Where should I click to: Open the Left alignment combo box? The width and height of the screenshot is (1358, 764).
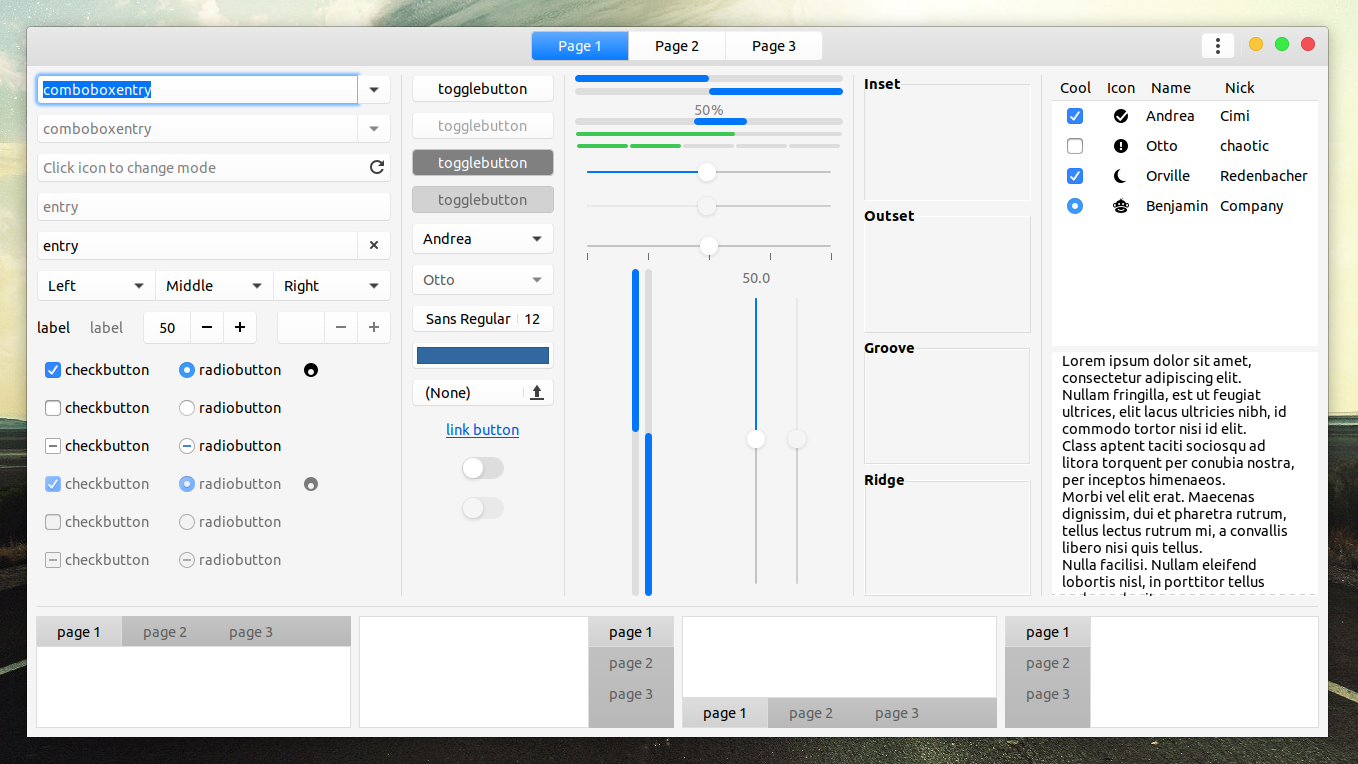95,285
